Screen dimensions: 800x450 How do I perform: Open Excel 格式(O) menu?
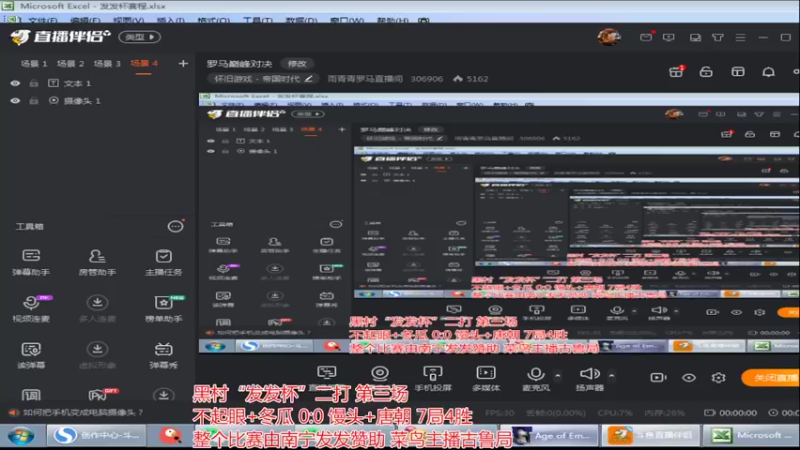(x=213, y=20)
